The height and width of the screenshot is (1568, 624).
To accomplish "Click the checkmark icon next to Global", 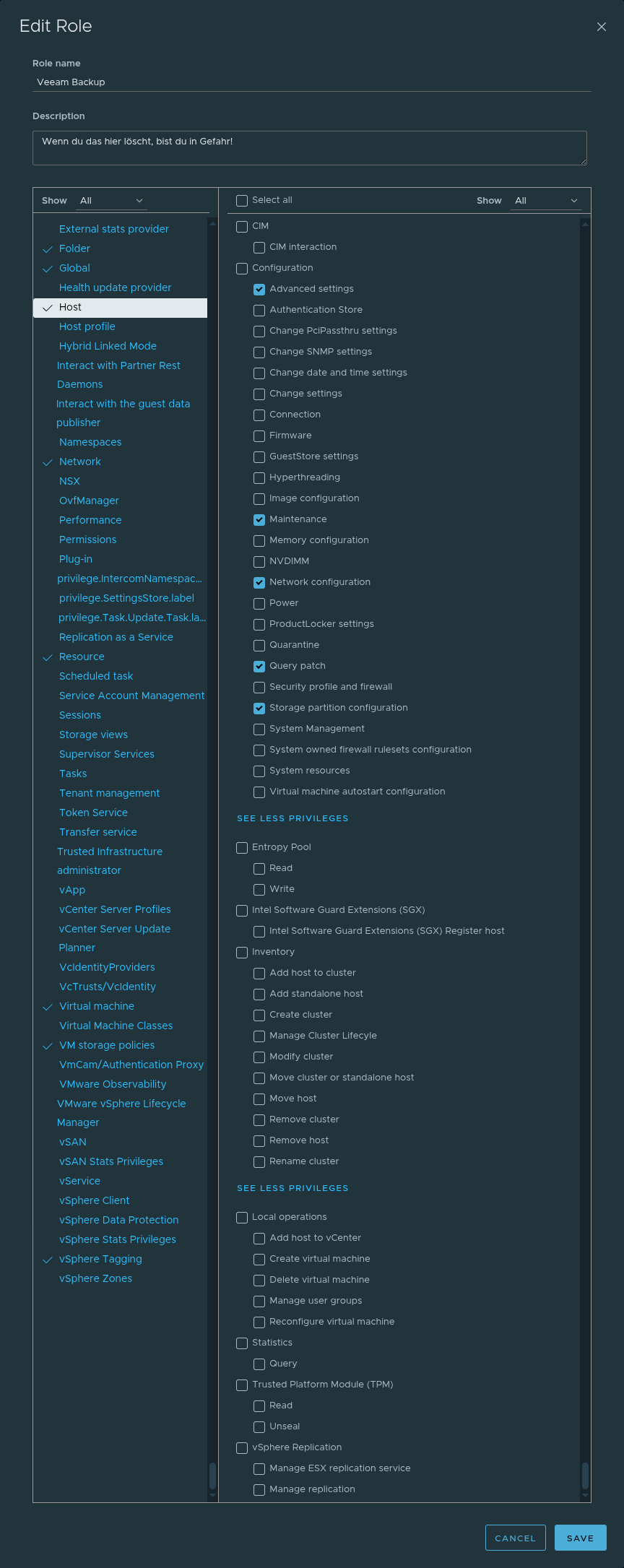I will tap(48, 269).
